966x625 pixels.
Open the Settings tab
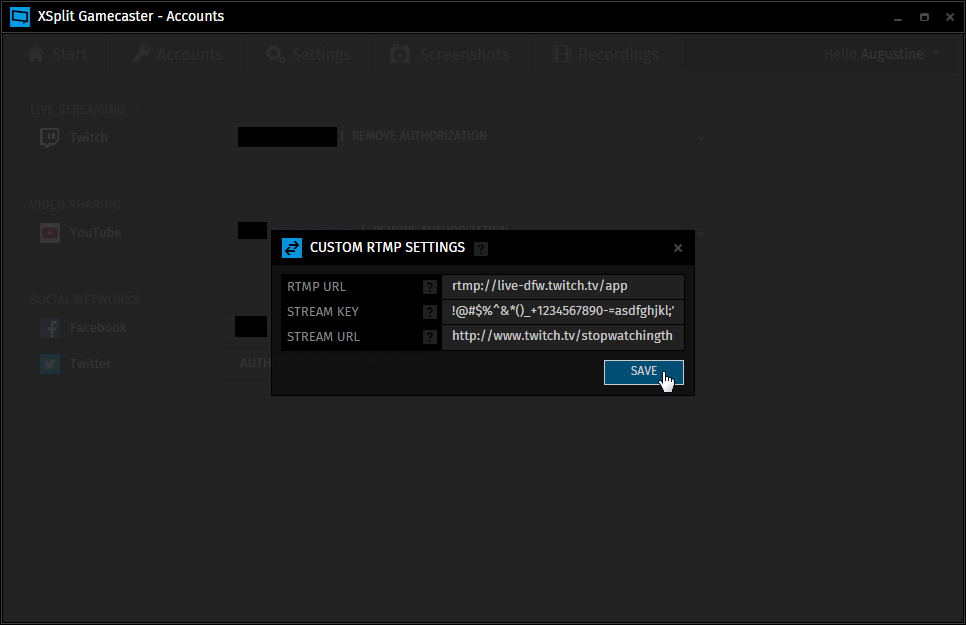click(308, 54)
